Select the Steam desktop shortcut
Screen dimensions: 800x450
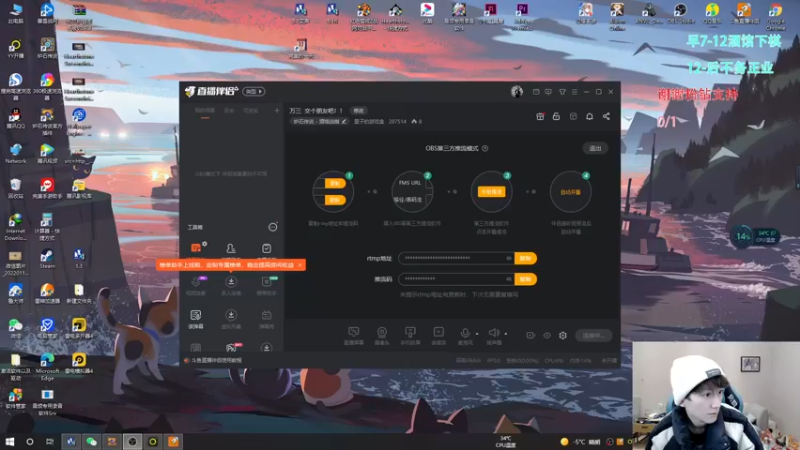point(47,259)
